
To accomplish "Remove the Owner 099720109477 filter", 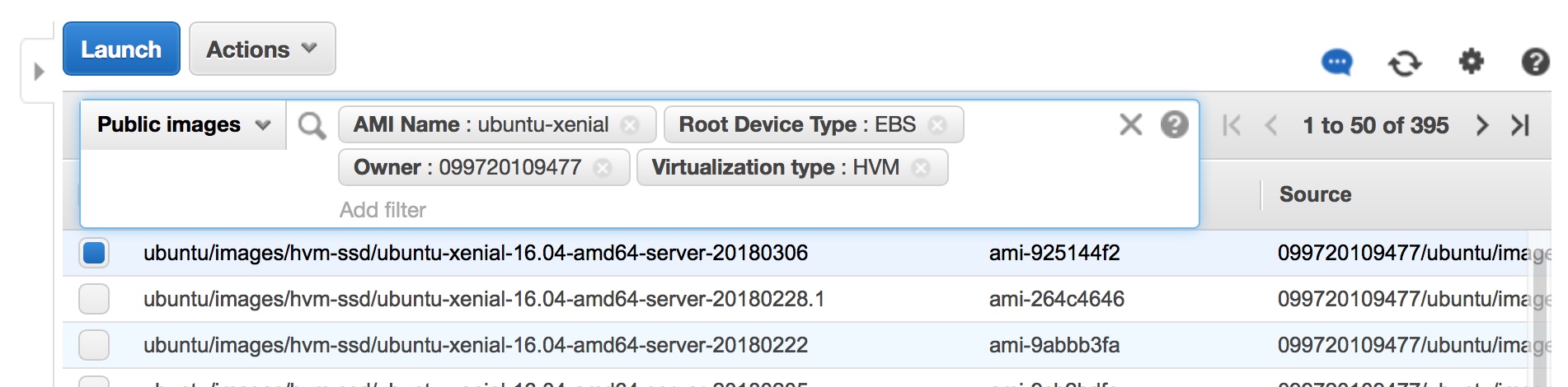I will coord(603,168).
